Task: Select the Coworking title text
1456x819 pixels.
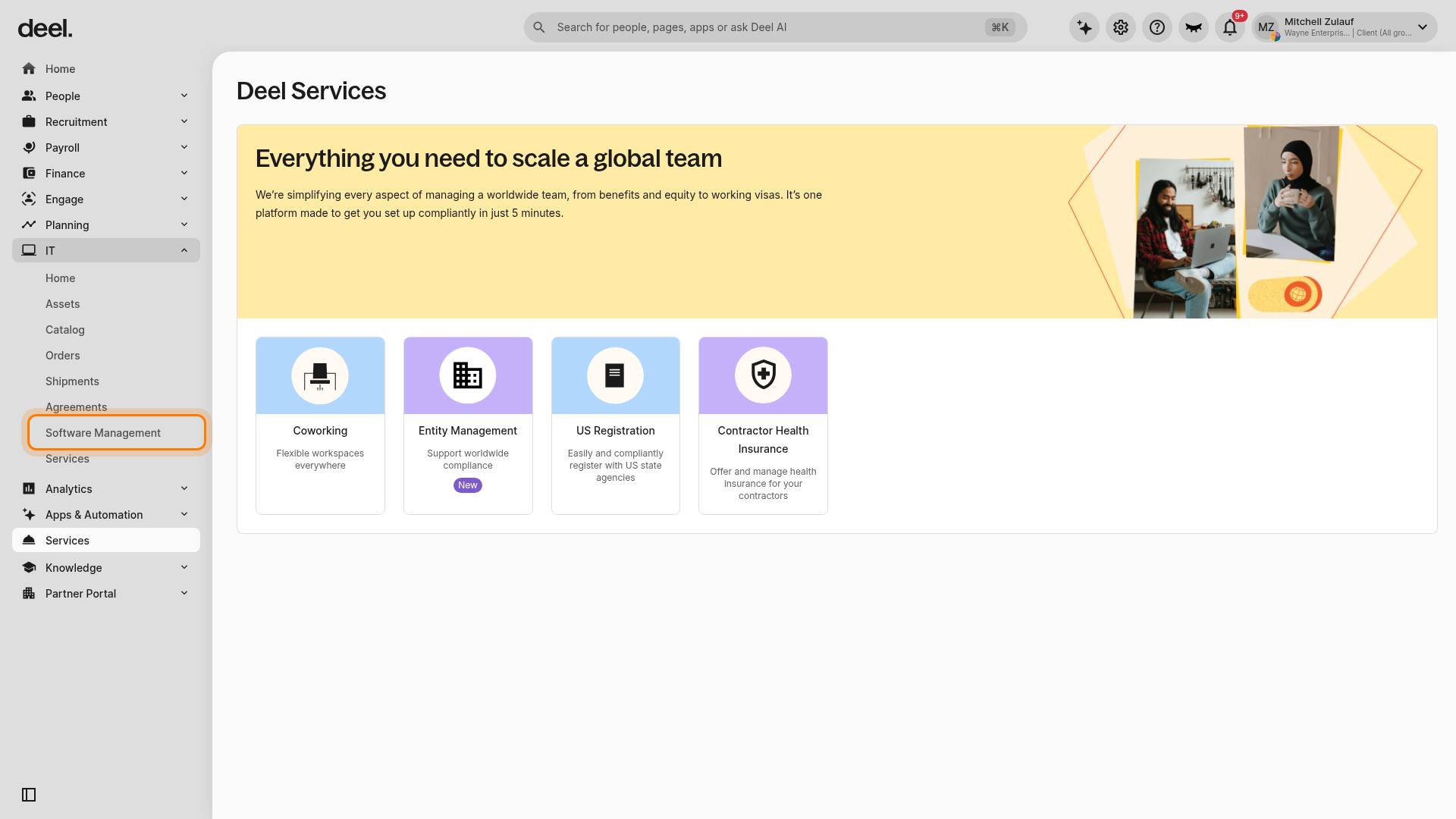Action: point(320,431)
